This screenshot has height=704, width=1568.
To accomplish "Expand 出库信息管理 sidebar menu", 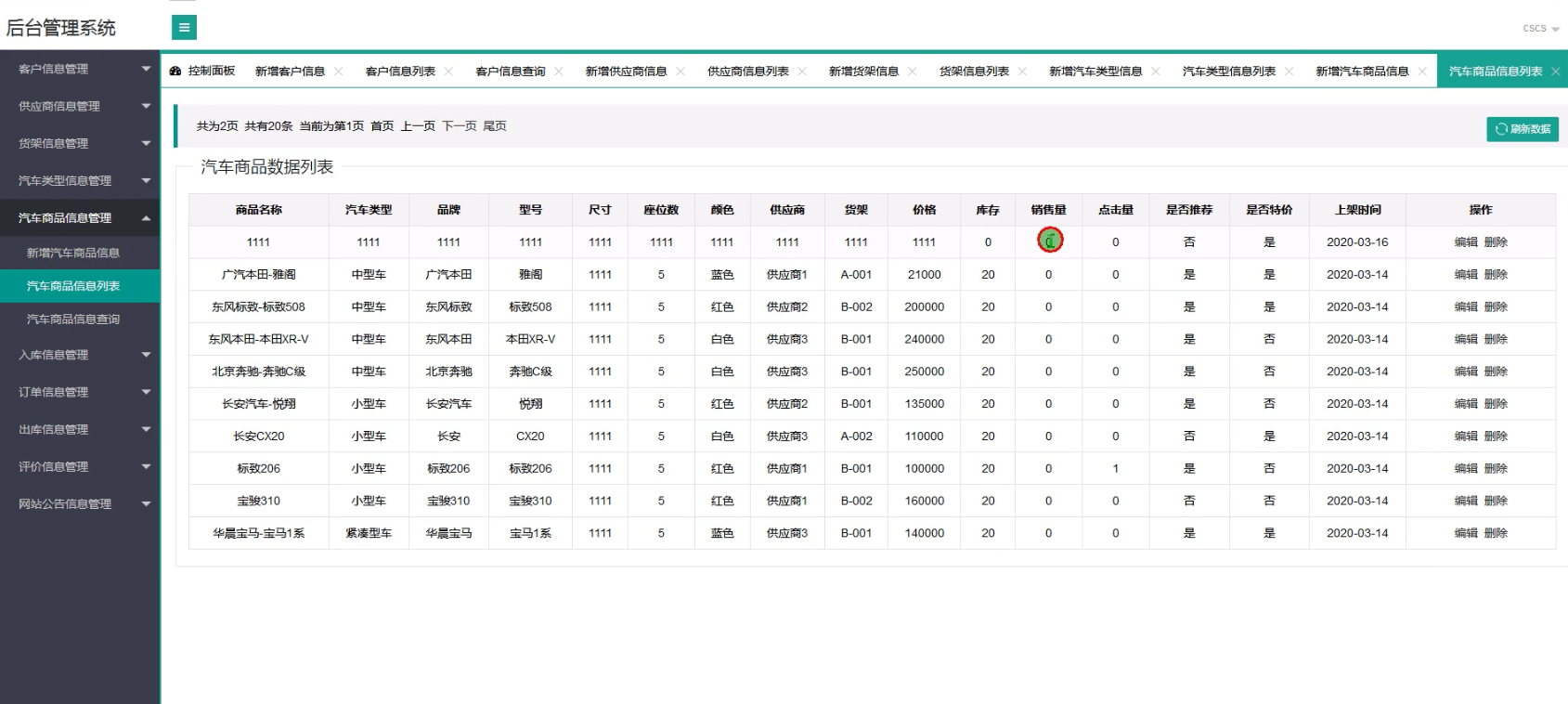I will pos(80,429).
